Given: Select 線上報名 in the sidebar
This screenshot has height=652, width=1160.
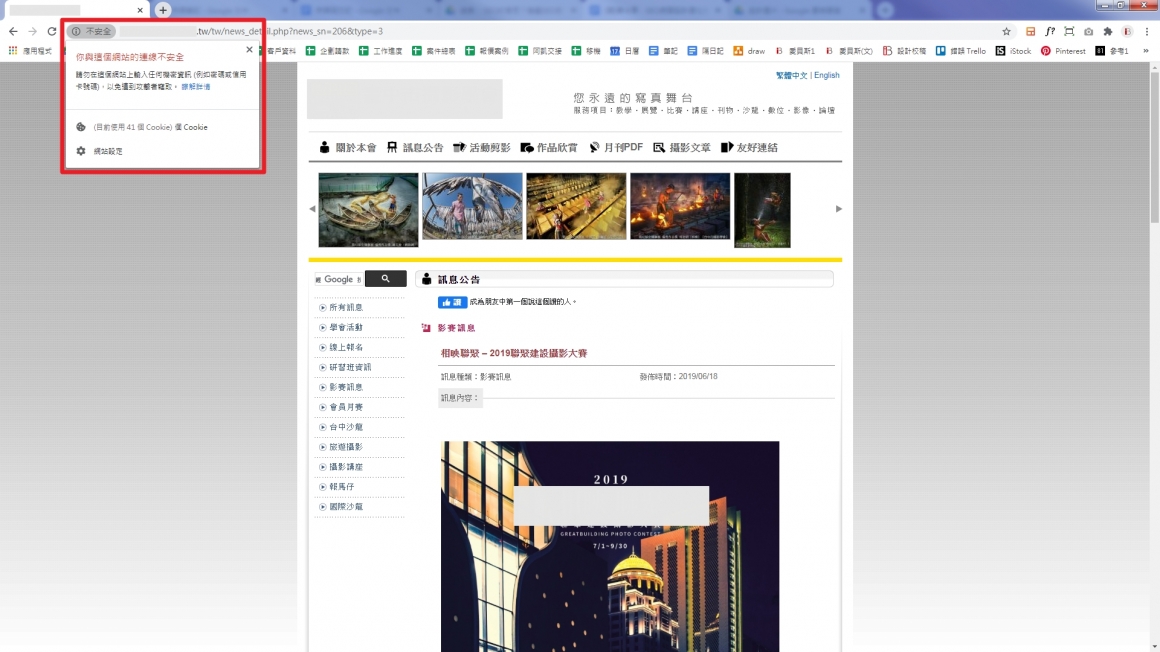Looking at the screenshot, I should tap(346, 347).
